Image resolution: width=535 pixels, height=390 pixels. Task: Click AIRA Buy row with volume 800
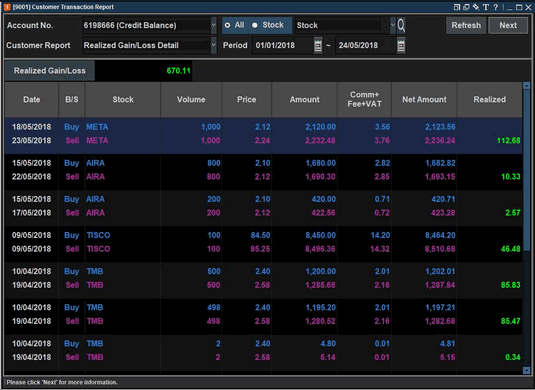tap(263, 163)
